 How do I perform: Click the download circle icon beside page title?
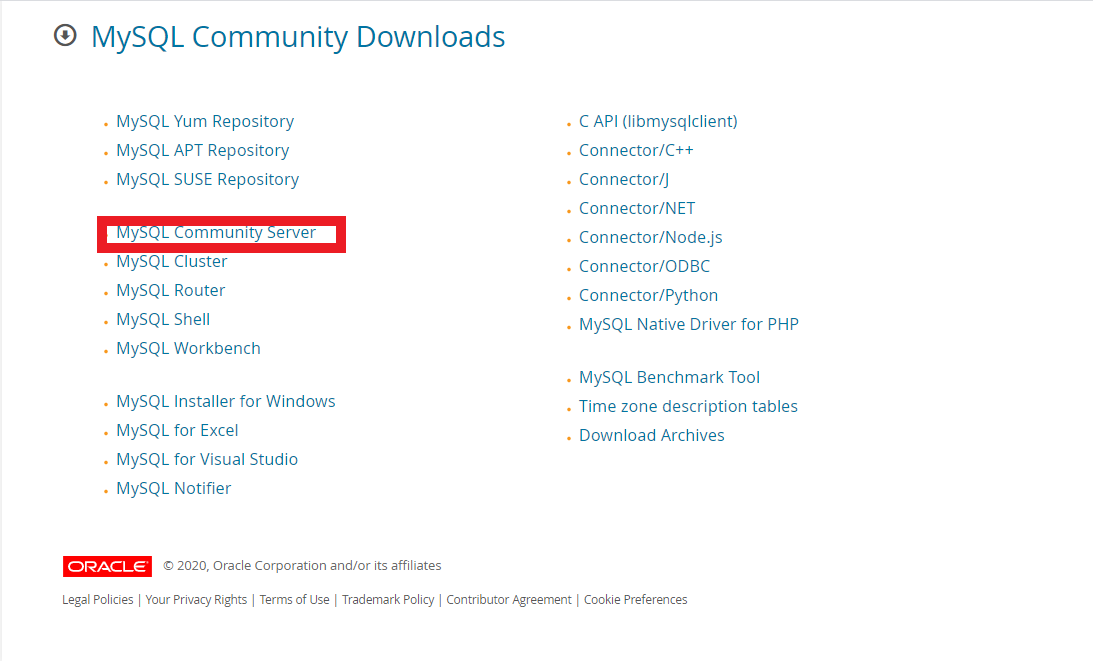pyautogui.click(x=65, y=35)
